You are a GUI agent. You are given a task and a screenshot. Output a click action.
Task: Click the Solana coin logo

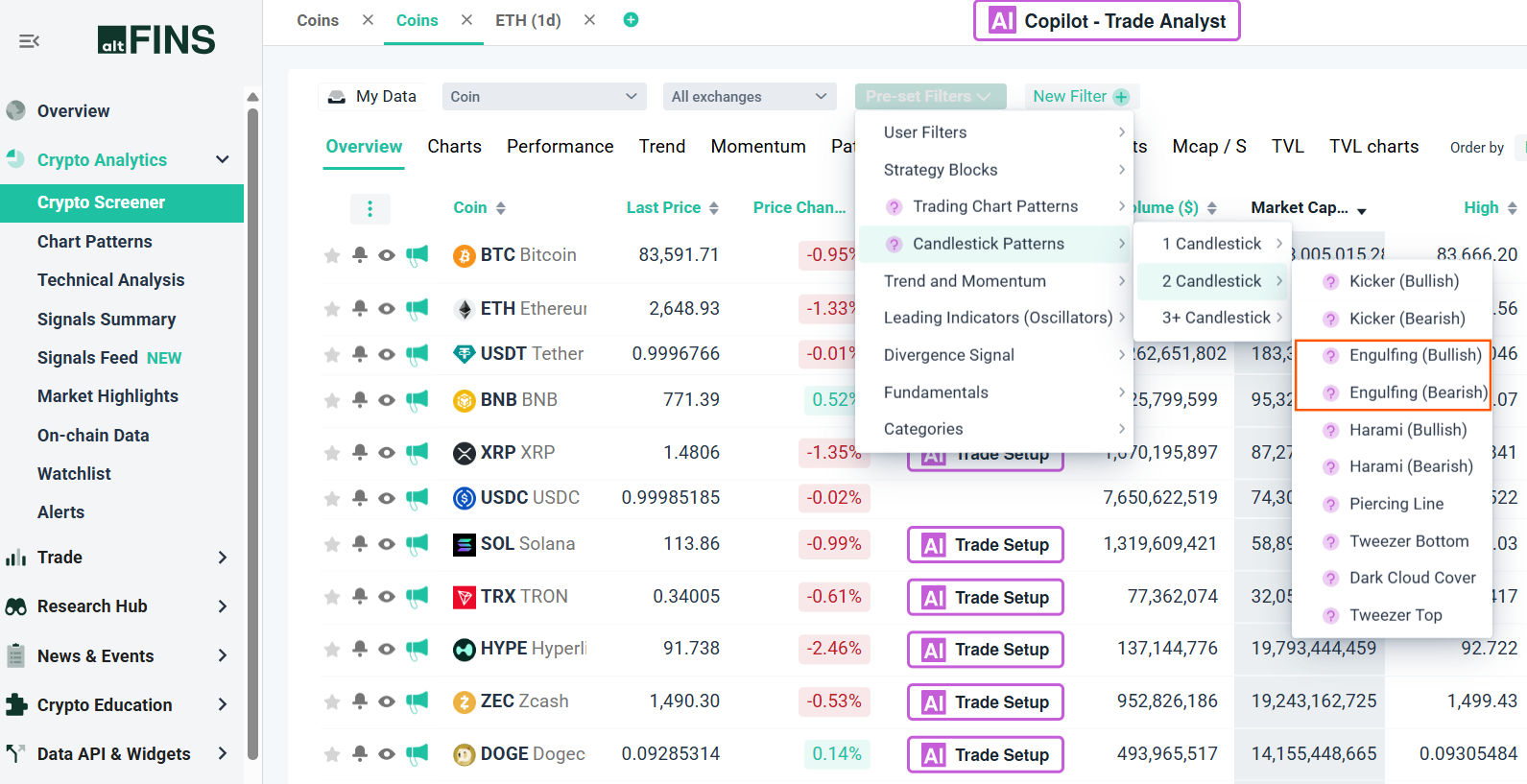[465, 545]
